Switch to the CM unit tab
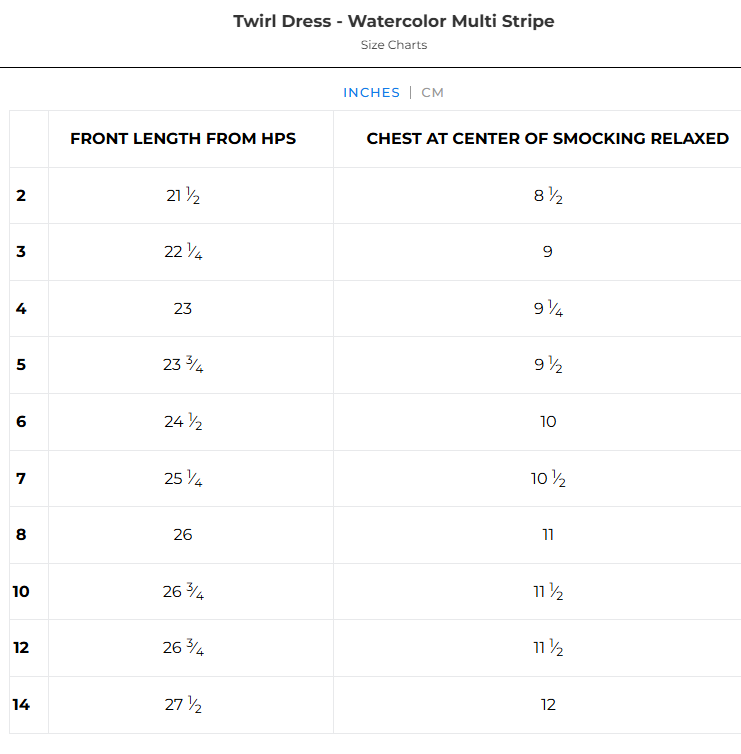The height and width of the screenshot is (754, 741). point(432,93)
